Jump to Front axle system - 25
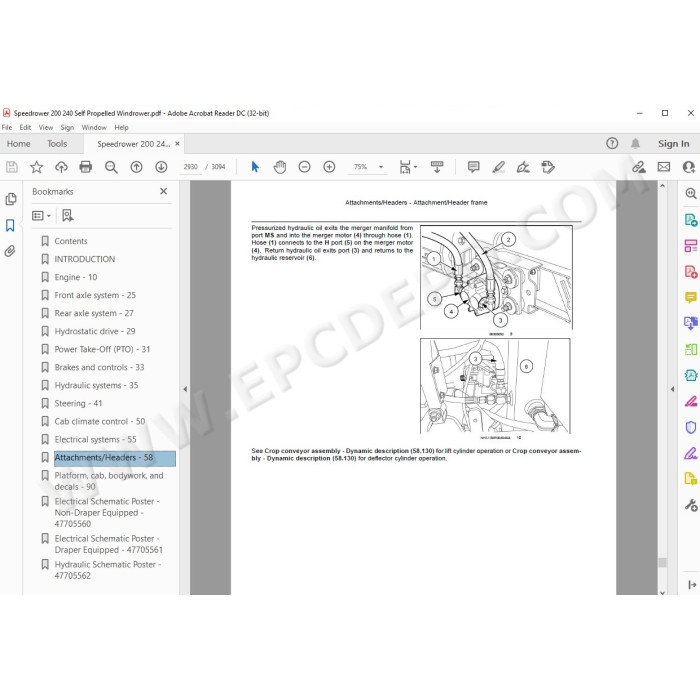This screenshot has height=700, width=700. tap(95, 295)
